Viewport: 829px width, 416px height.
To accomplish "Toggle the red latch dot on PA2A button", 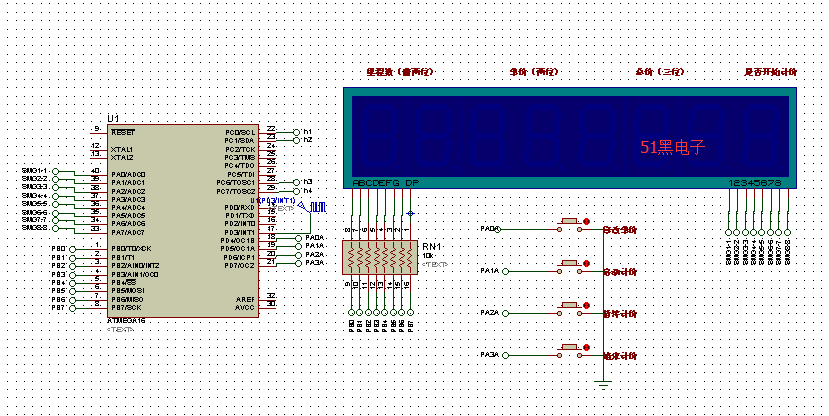I will [x=586, y=306].
